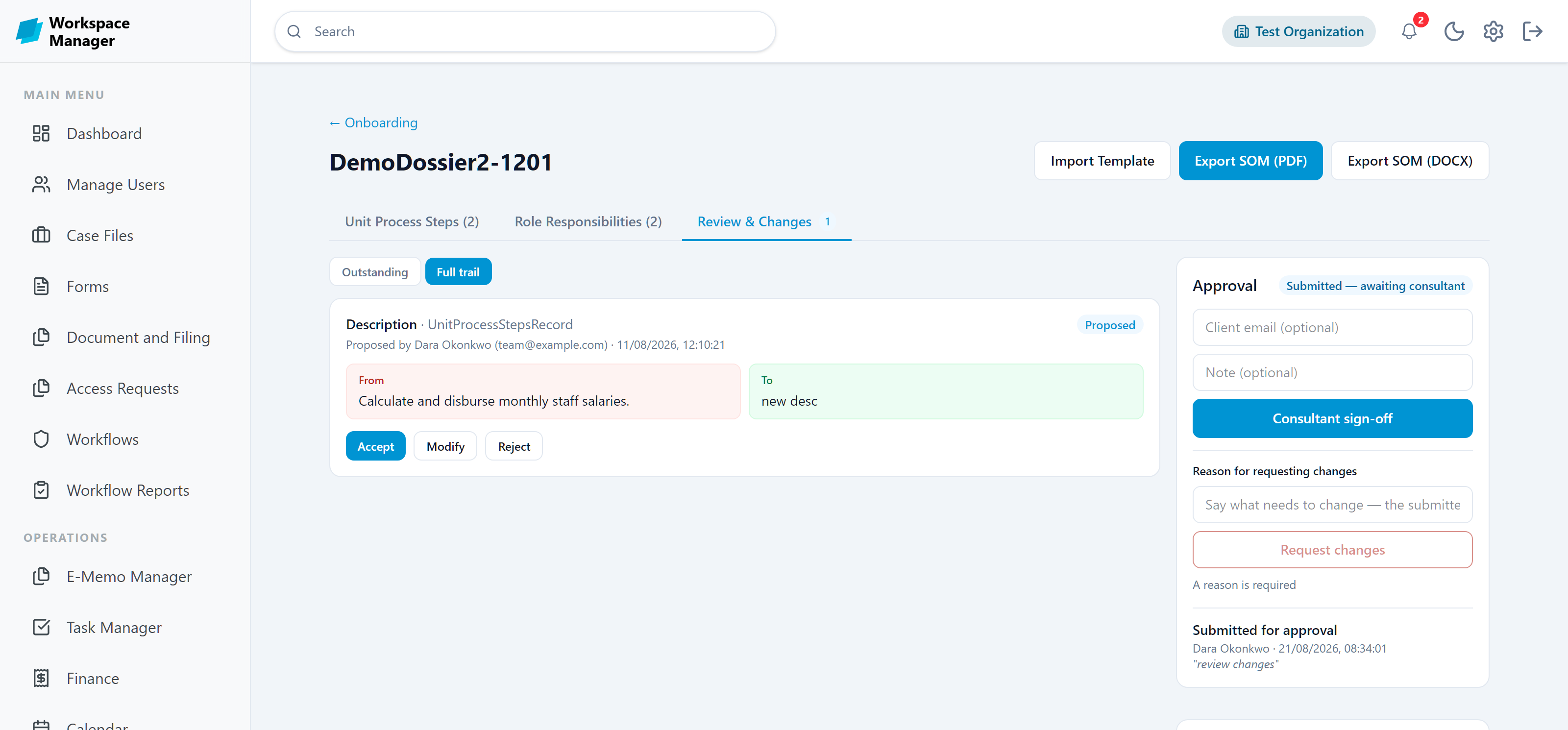The height and width of the screenshot is (730, 1568).
Task: Click the Case Files briefcase icon
Action: [41, 235]
